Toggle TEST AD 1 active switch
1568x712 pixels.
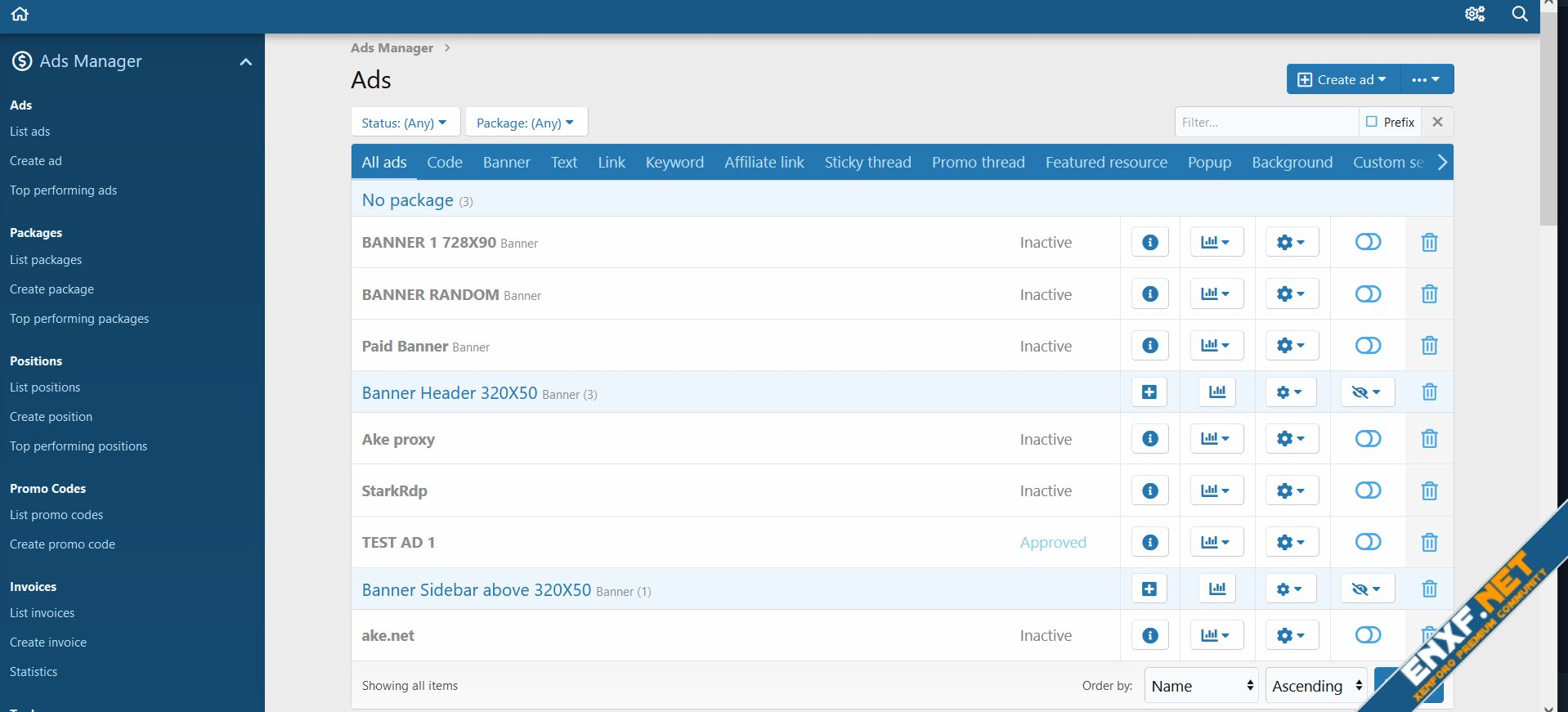[x=1368, y=542]
